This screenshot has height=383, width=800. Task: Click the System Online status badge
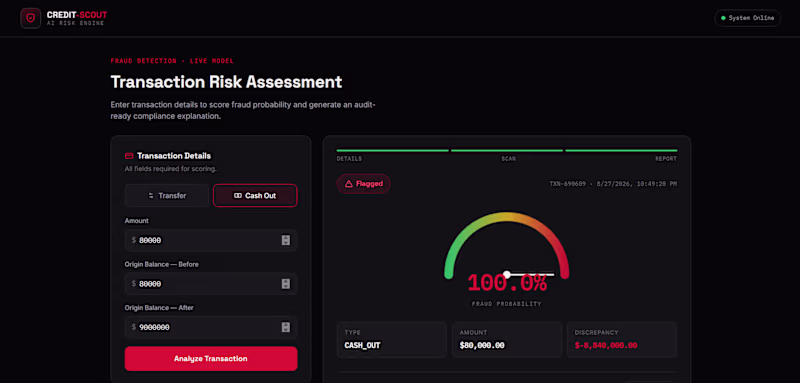click(747, 18)
